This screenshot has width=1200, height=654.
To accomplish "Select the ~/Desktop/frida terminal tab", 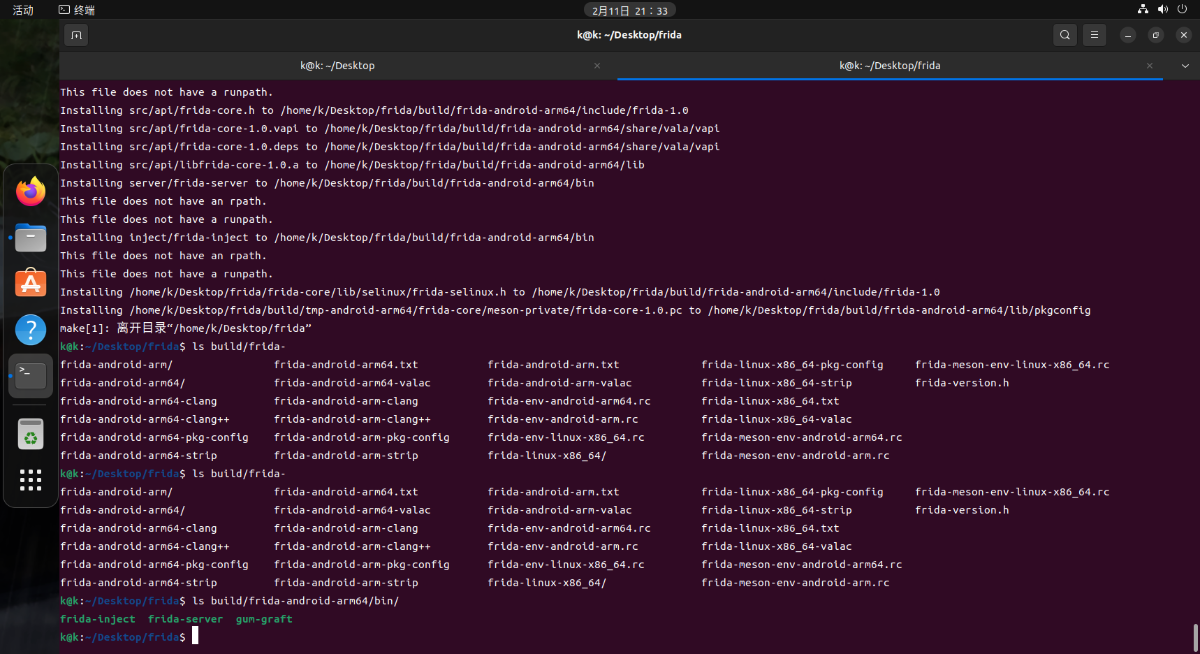I will [x=889, y=66].
